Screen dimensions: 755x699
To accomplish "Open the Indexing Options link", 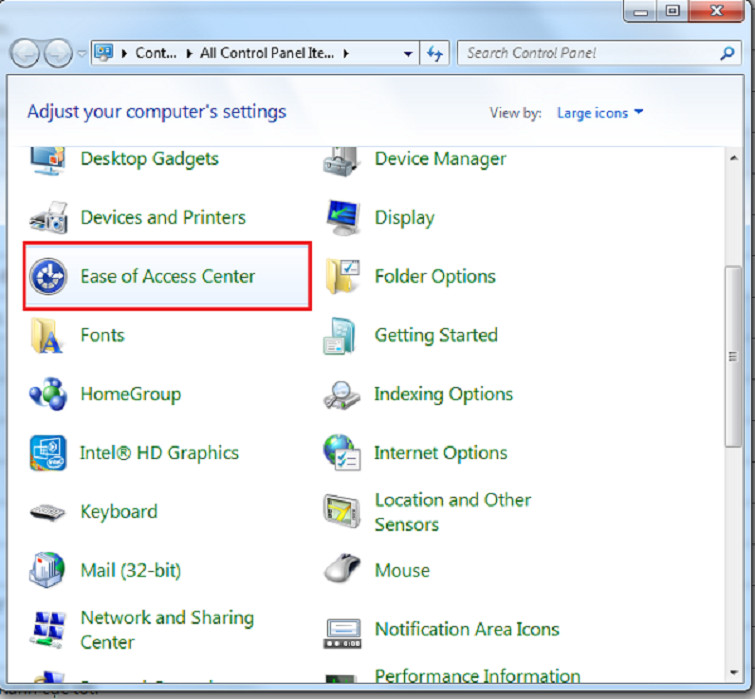I will pos(443,394).
